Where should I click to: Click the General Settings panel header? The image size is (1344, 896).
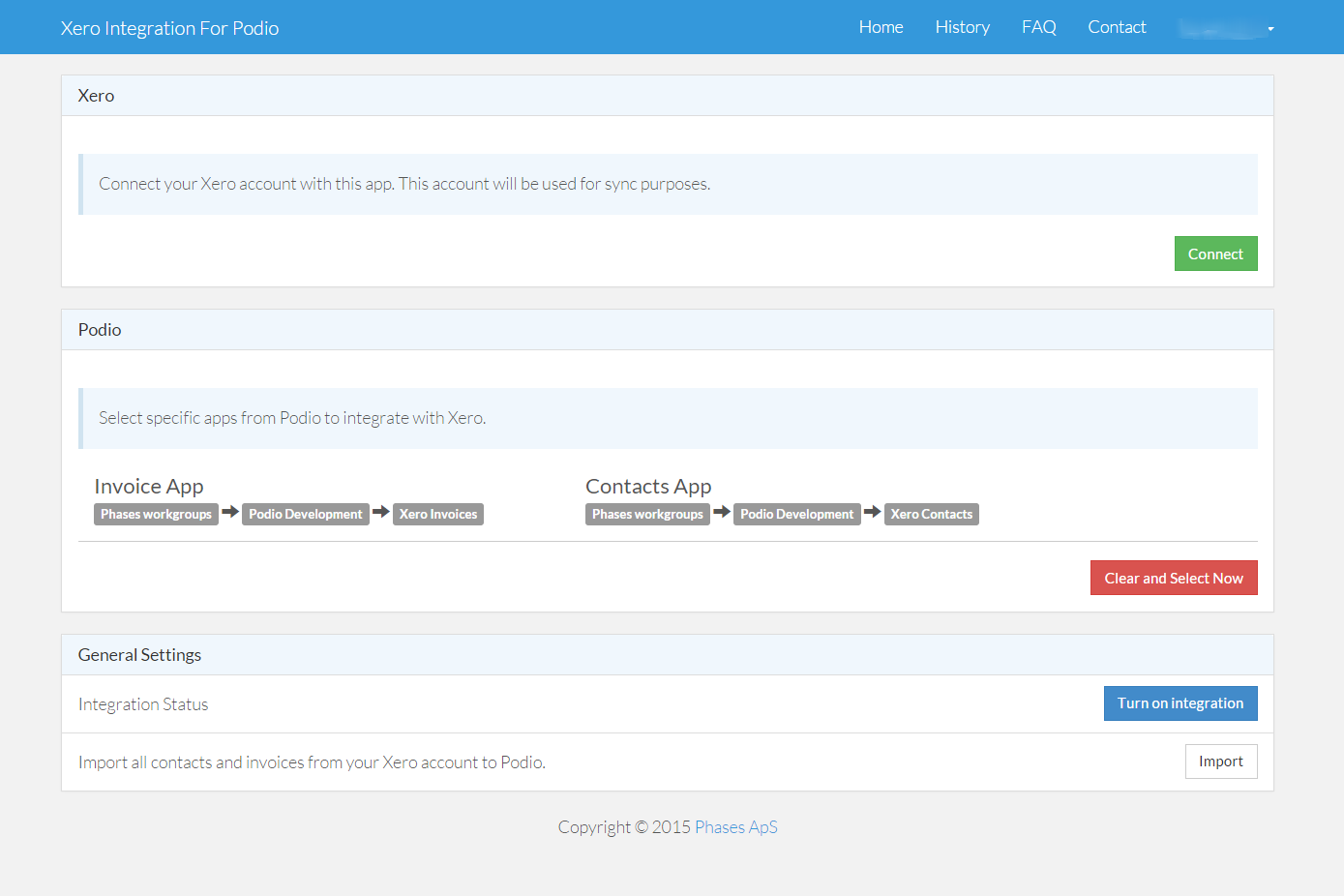coord(668,655)
